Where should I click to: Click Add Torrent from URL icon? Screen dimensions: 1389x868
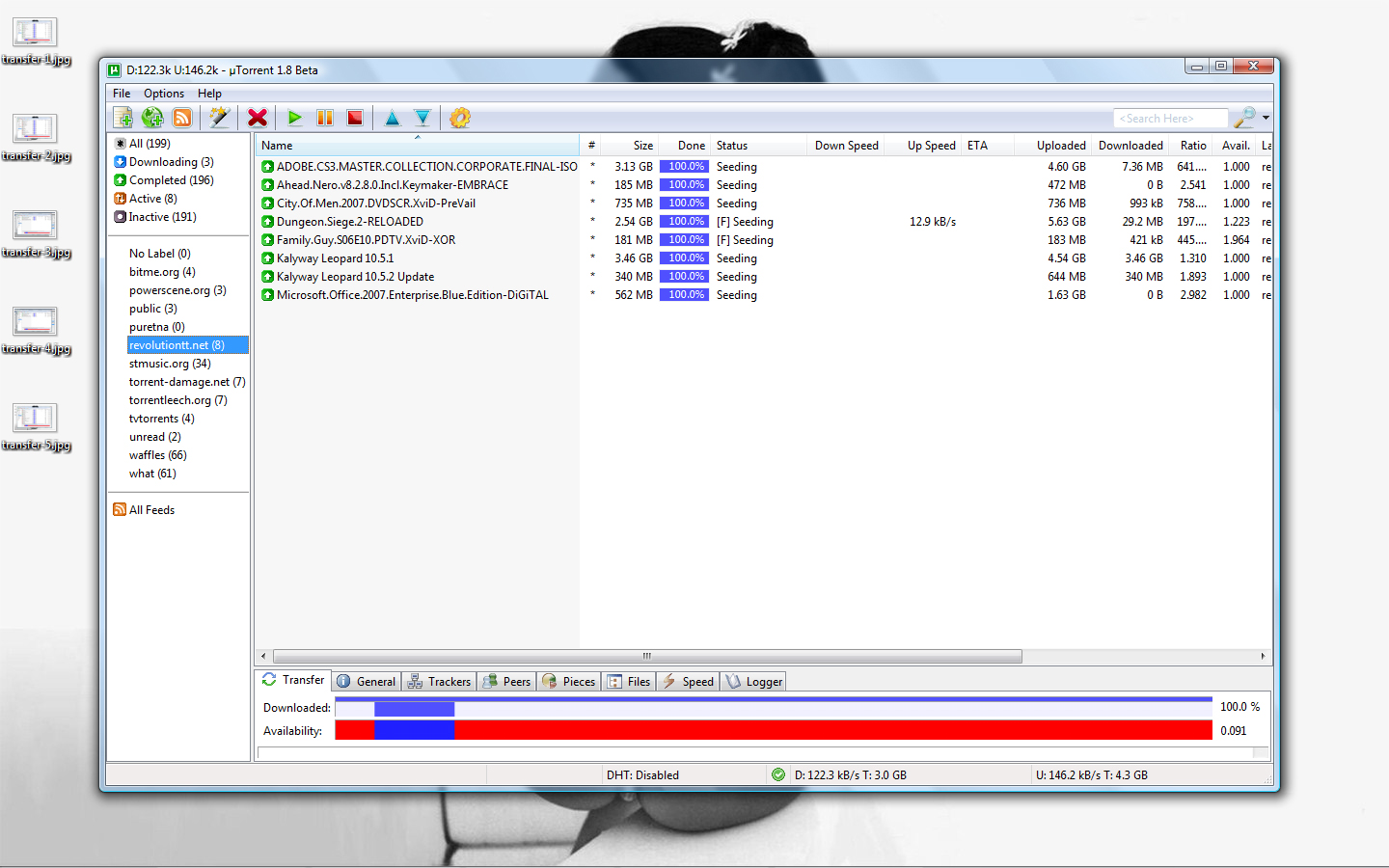click(x=152, y=118)
